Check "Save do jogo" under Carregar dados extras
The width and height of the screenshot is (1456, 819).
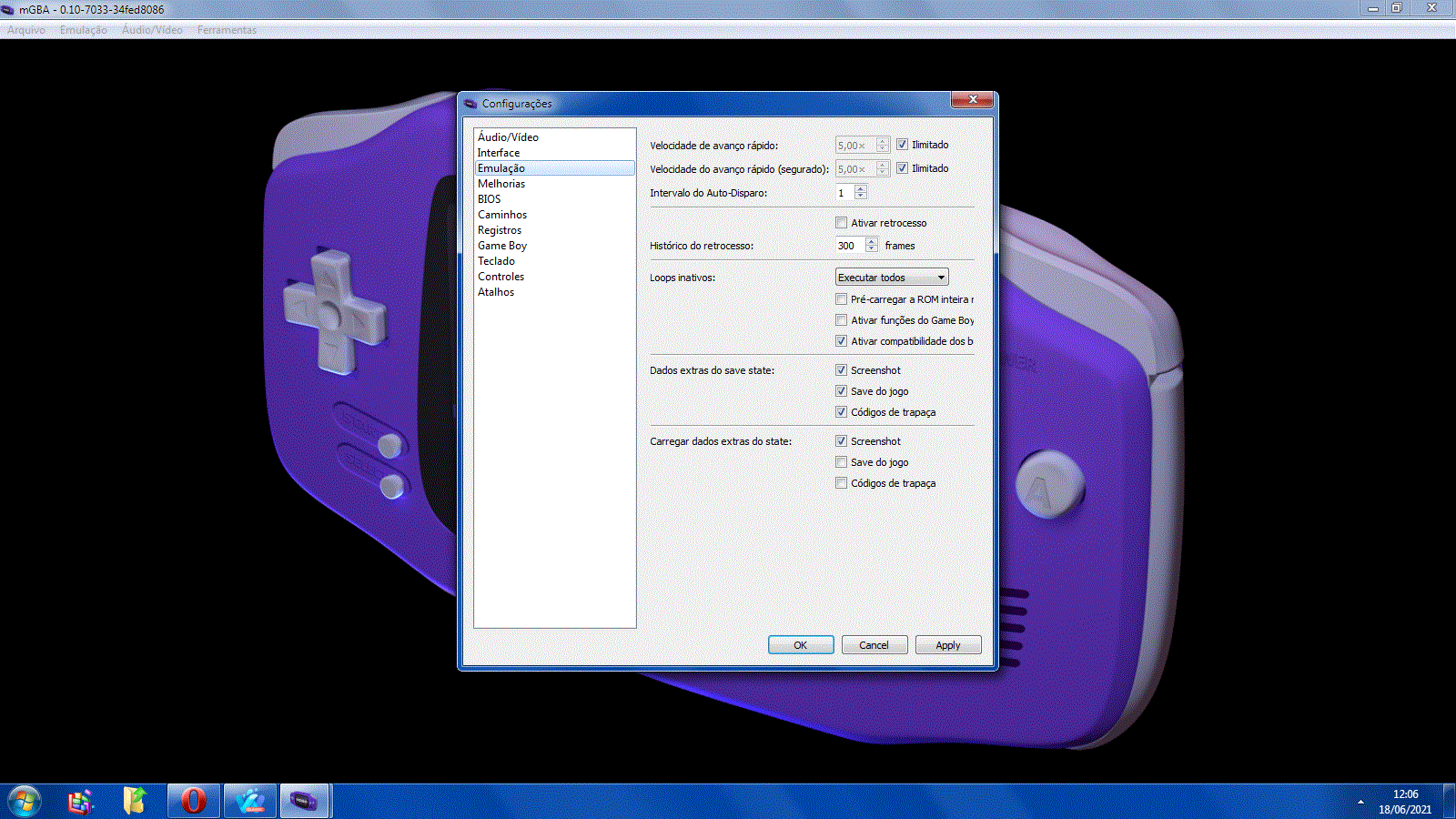(x=842, y=461)
